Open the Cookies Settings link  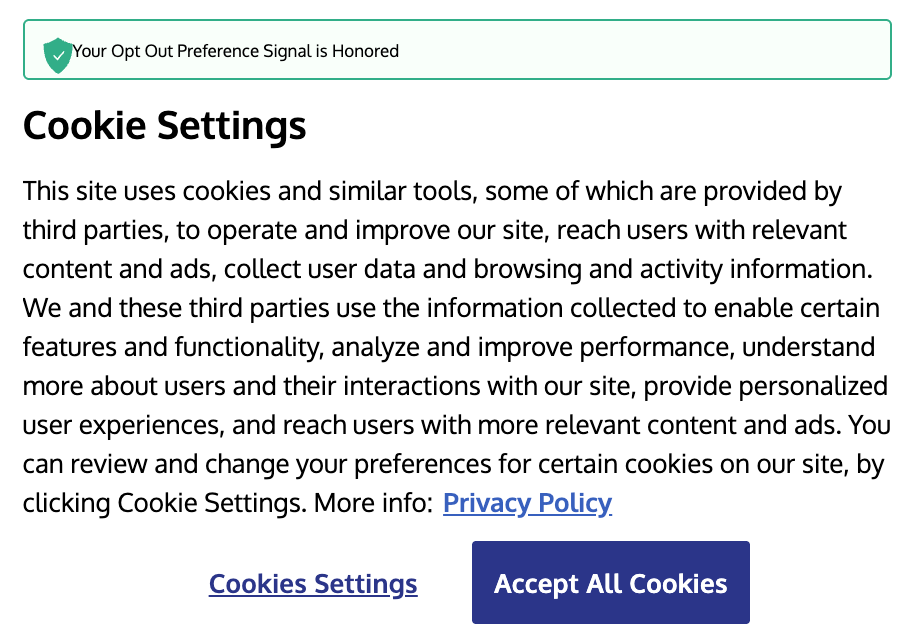(313, 584)
